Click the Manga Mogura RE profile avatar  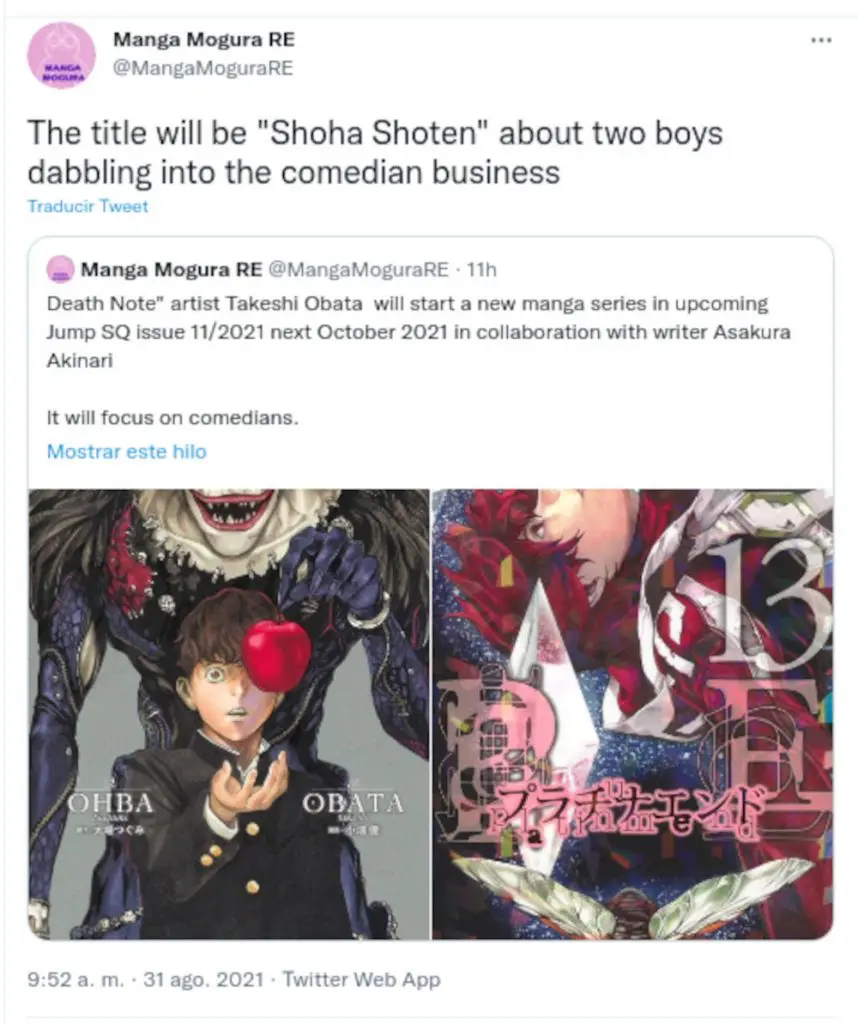[x=61, y=56]
